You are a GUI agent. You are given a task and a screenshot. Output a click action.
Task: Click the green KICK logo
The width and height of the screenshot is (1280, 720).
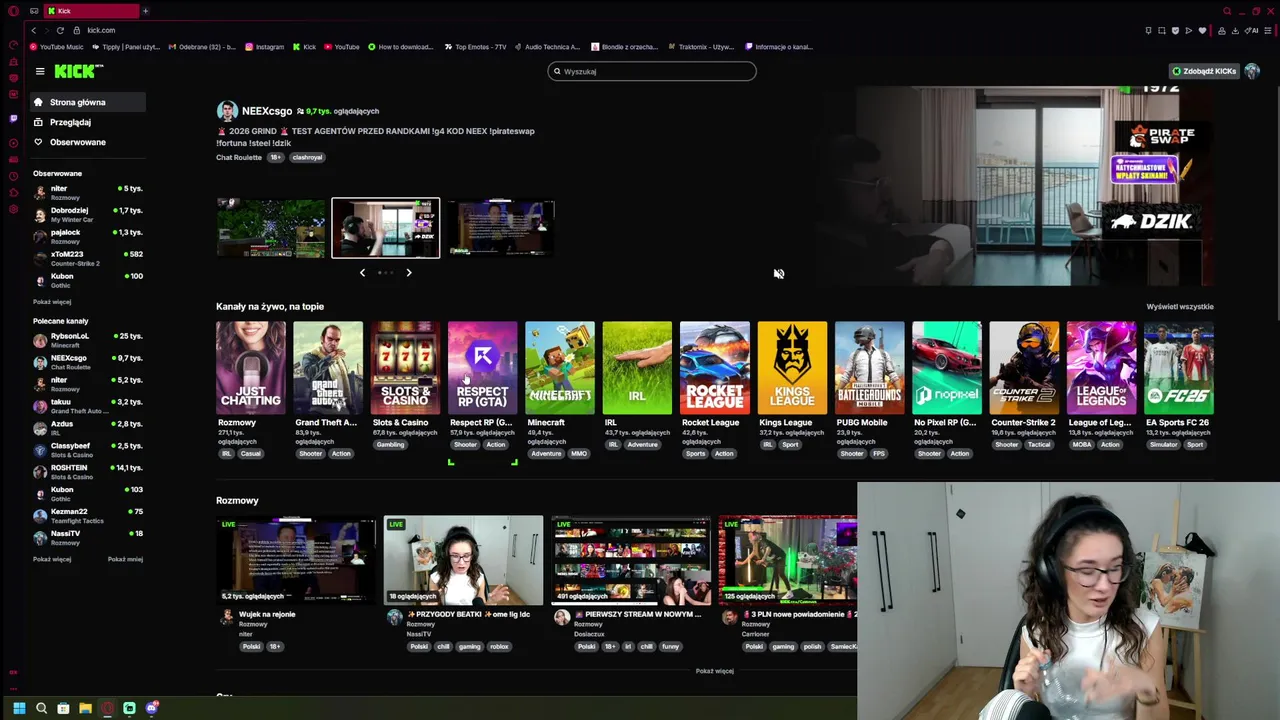click(x=78, y=71)
